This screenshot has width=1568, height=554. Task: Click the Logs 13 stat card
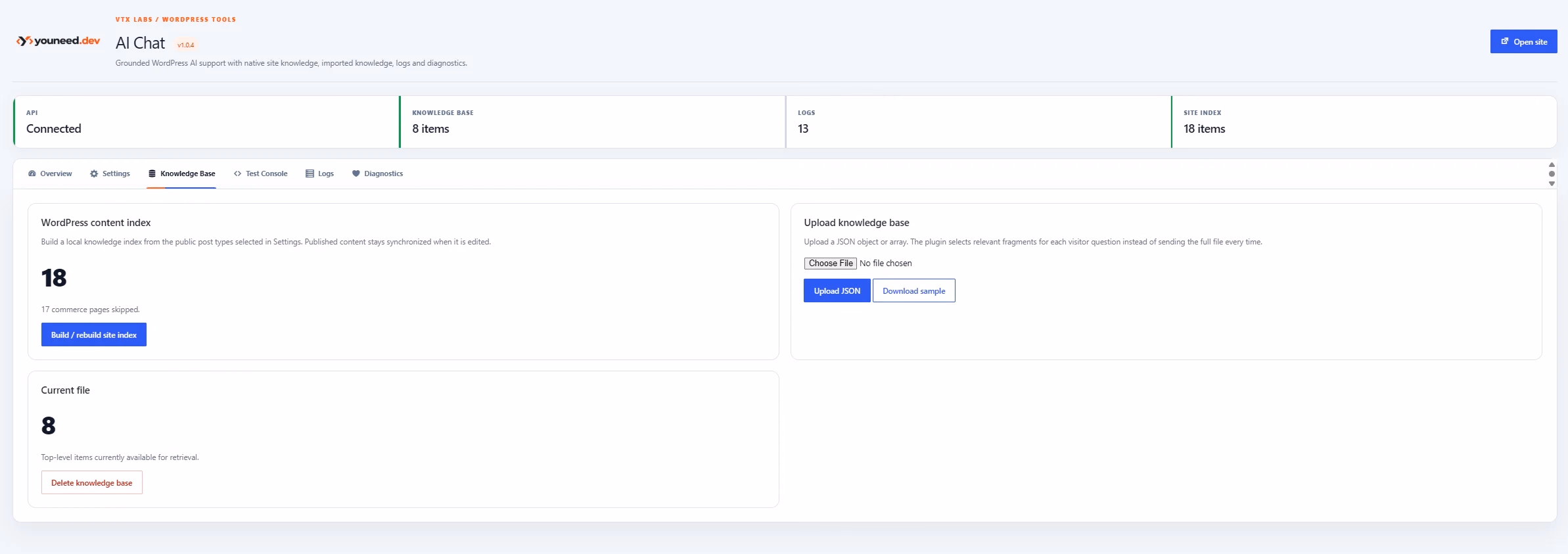pos(978,122)
